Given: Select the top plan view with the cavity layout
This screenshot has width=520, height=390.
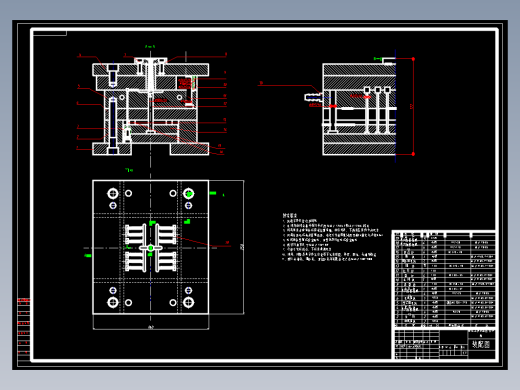Looking at the screenshot, I should click(x=151, y=247).
